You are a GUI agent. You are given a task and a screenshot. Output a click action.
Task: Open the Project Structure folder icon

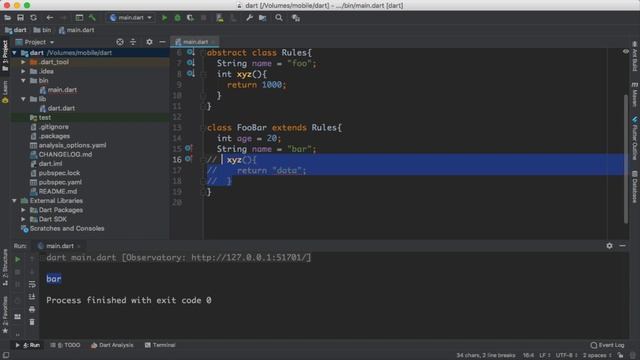[262, 18]
